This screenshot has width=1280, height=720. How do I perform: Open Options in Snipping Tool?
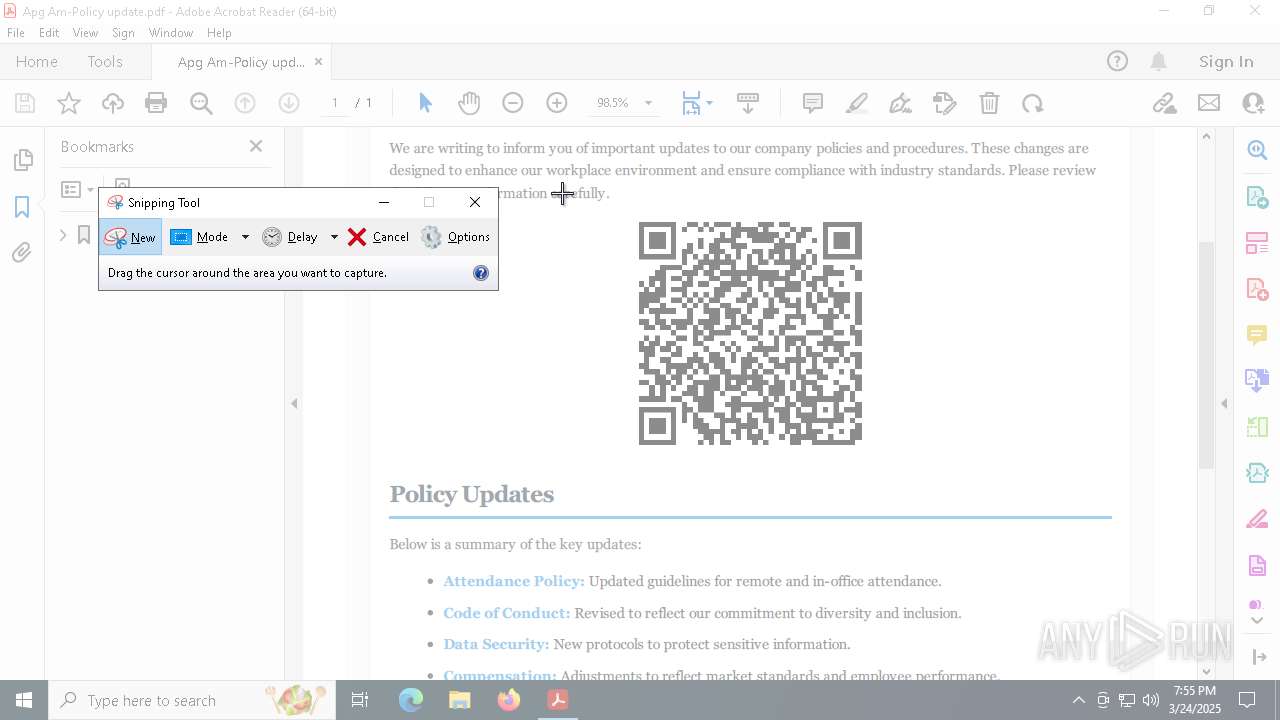pos(455,237)
